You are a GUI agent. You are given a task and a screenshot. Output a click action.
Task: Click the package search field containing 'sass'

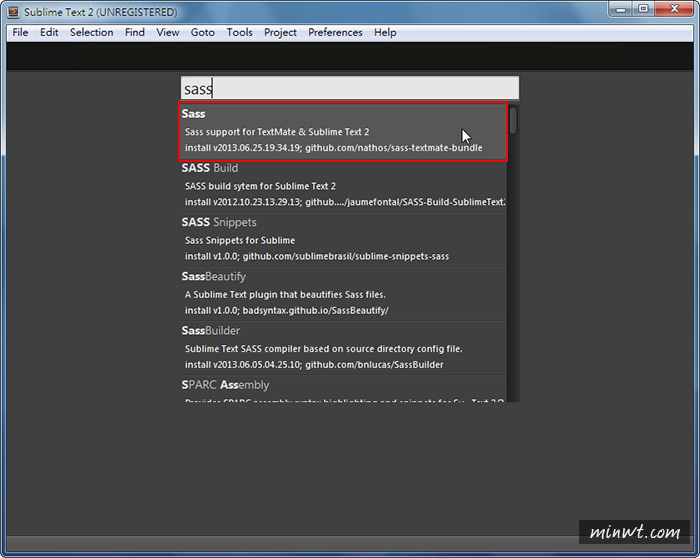click(350, 88)
